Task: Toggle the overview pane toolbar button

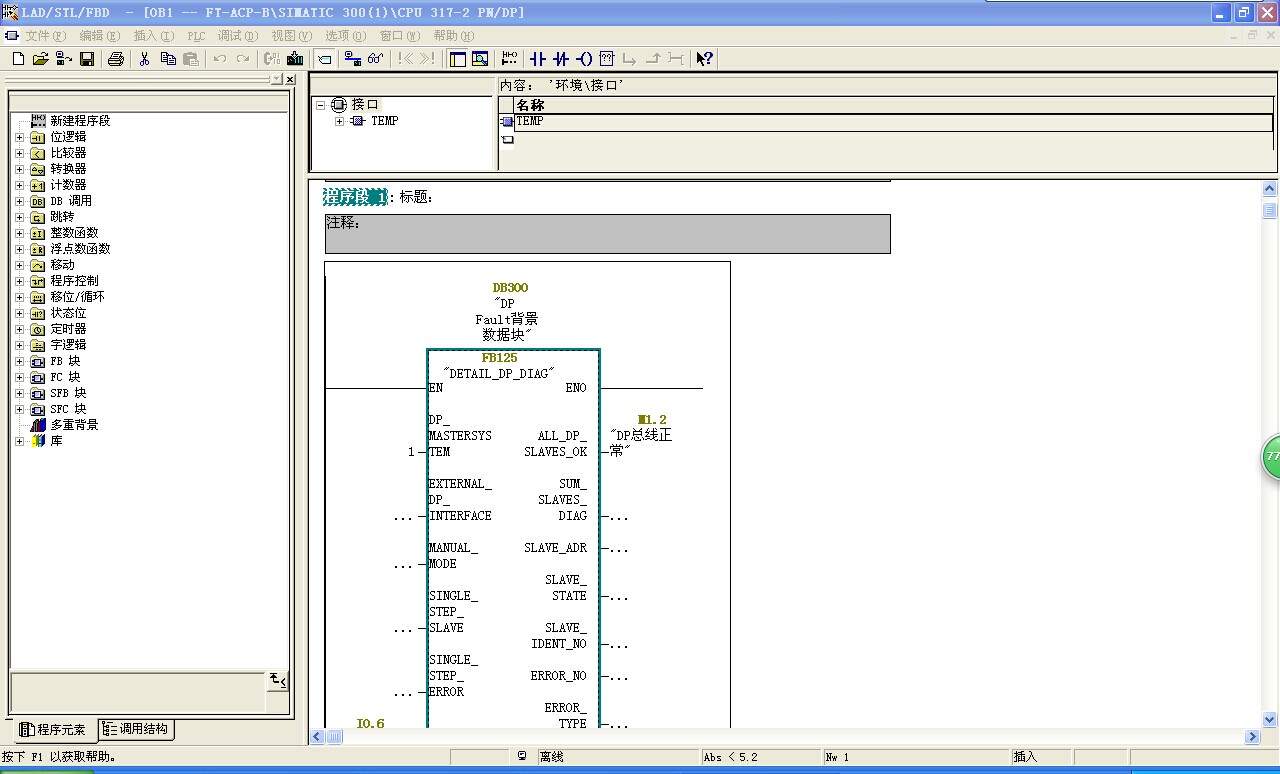Action: 458,59
